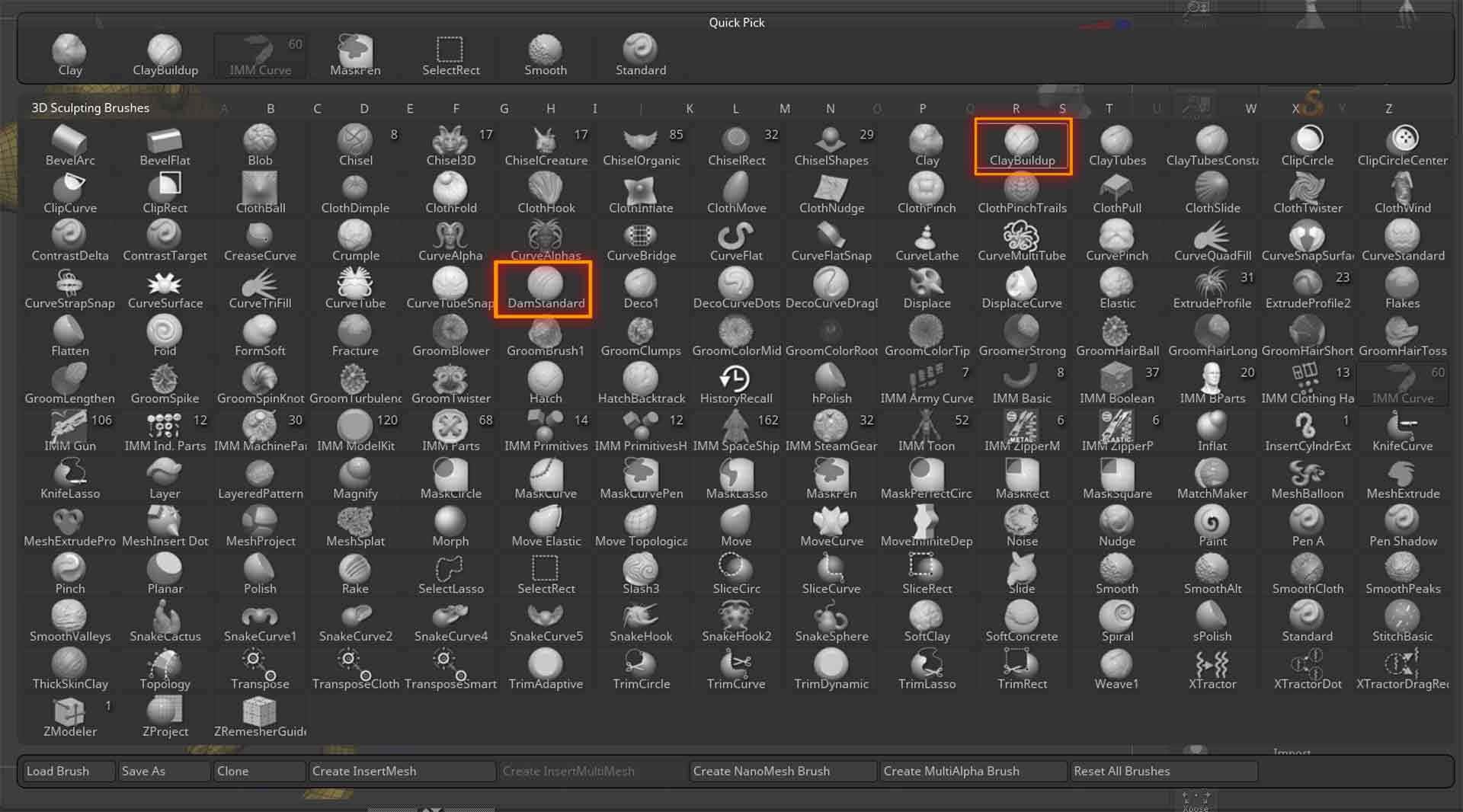1463x812 pixels.
Task: Choose the hPolish brush
Action: click(831, 385)
